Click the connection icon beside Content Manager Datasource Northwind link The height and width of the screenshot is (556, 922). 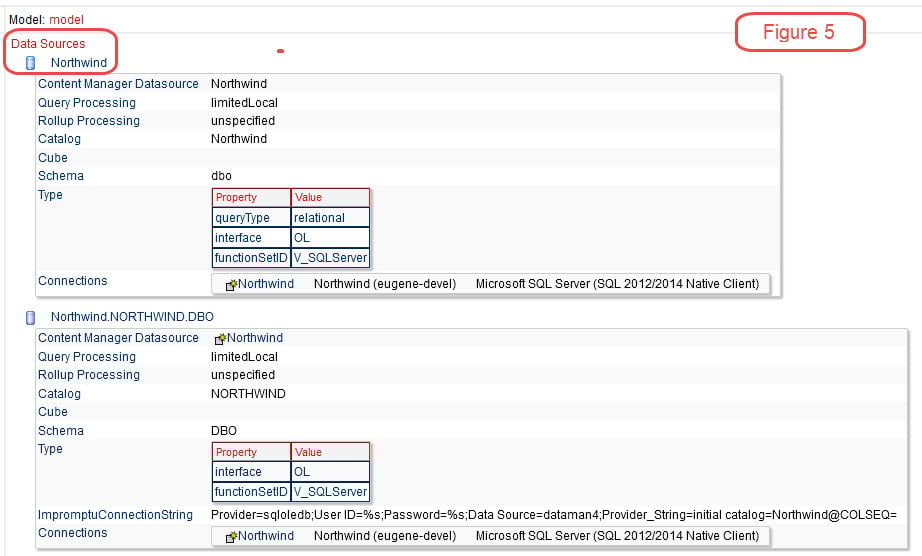point(221,339)
